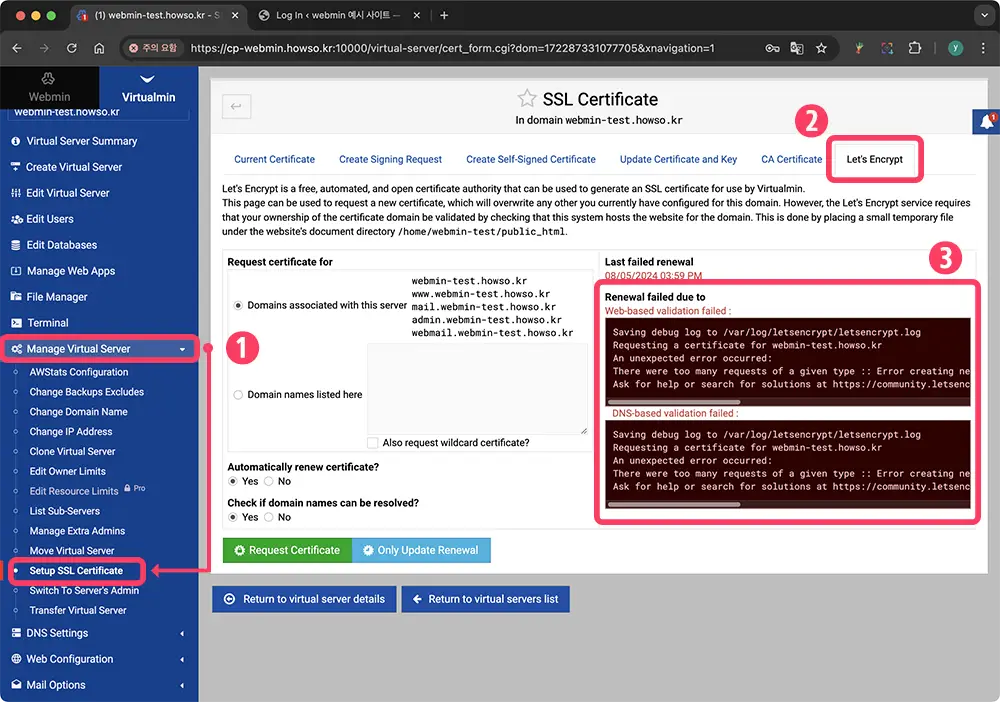Click the back arrow button beside page title
This screenshot has width=1000, height=702.
[236, 106]
